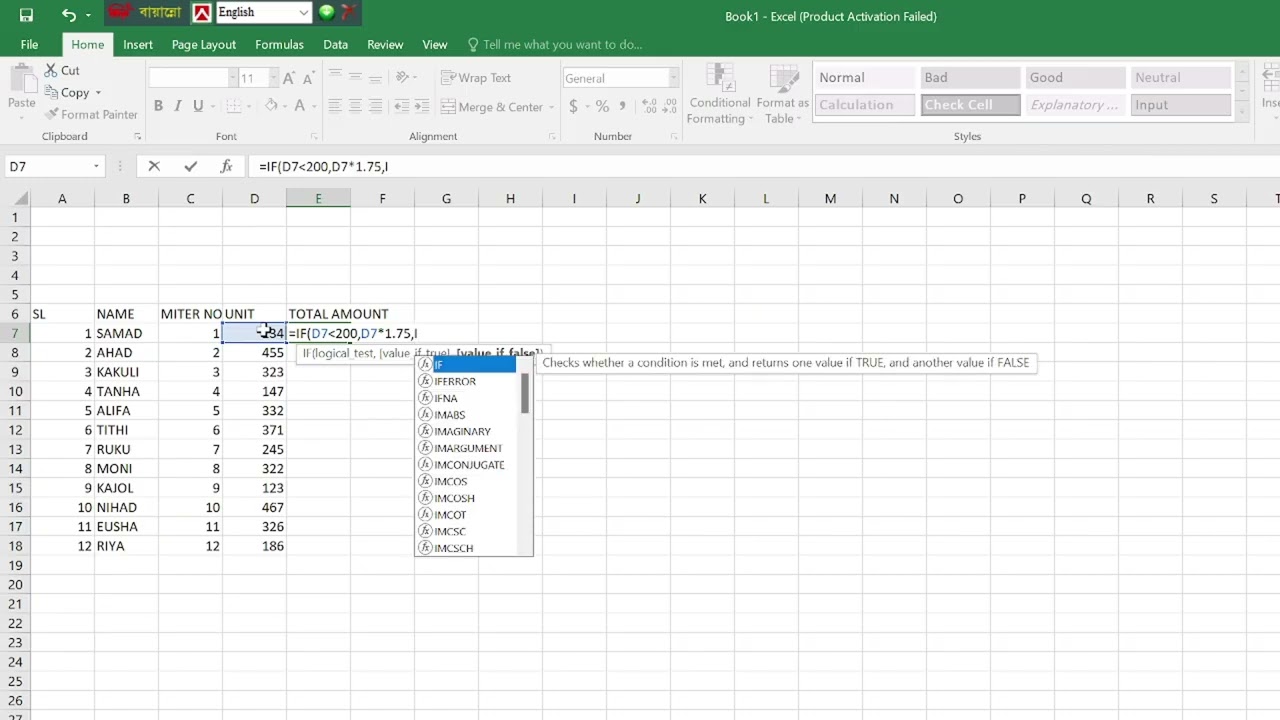The width and height of the screenshot is (1280, 720).
Task: Click the Orientation text angle icon
Action: pyautogui.click(x=402, y=77)
